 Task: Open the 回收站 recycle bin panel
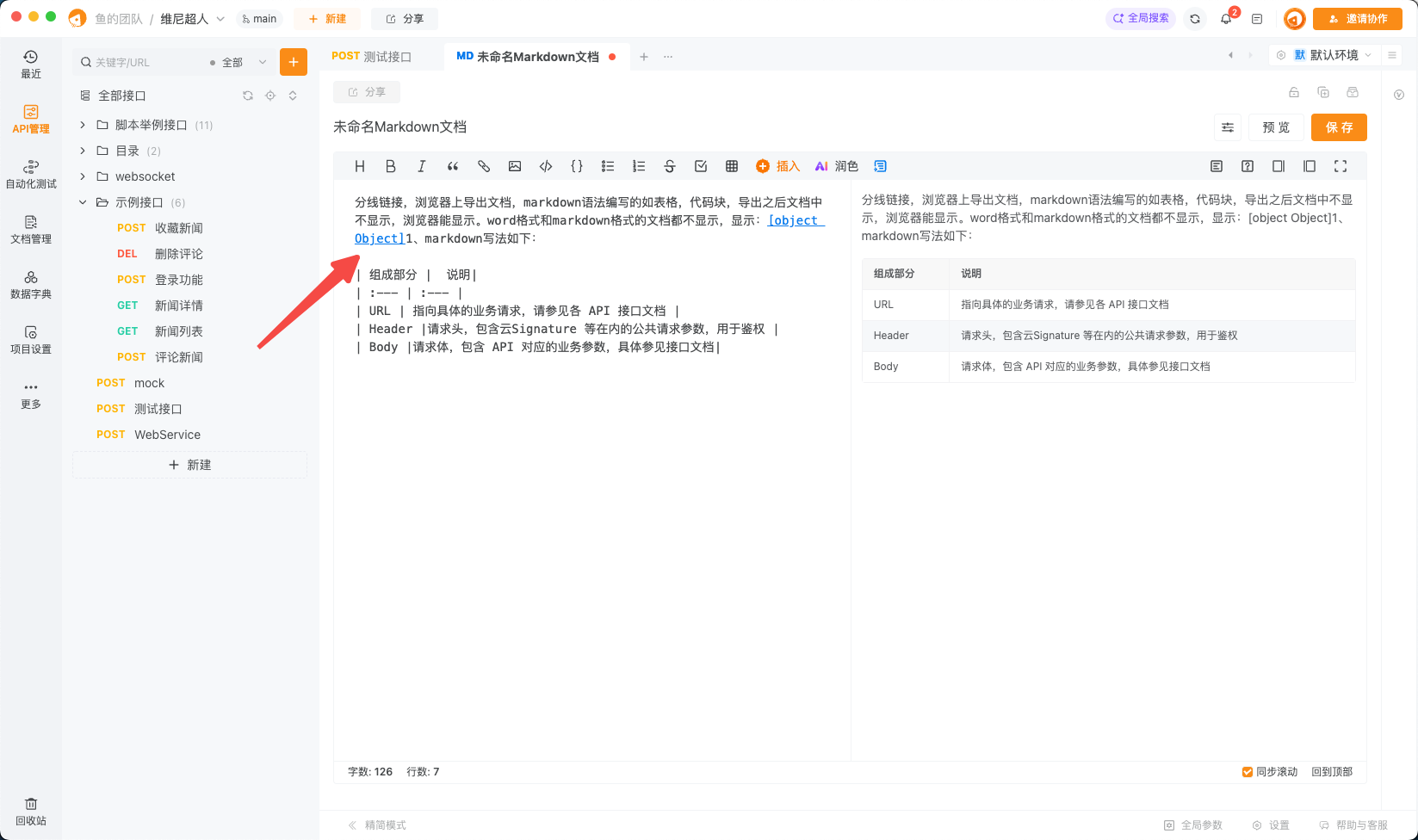[x=30, y=810]
